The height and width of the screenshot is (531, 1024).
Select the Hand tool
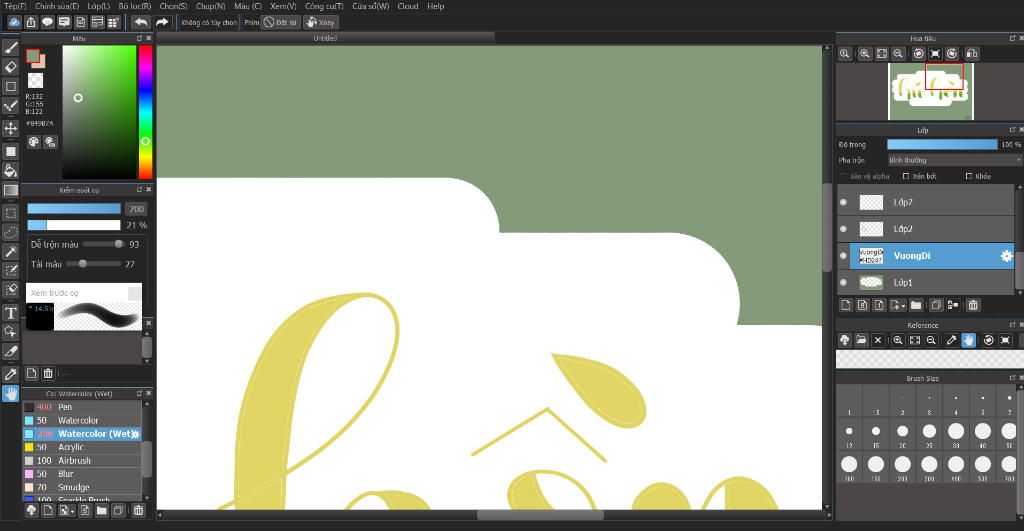(10, 393)
